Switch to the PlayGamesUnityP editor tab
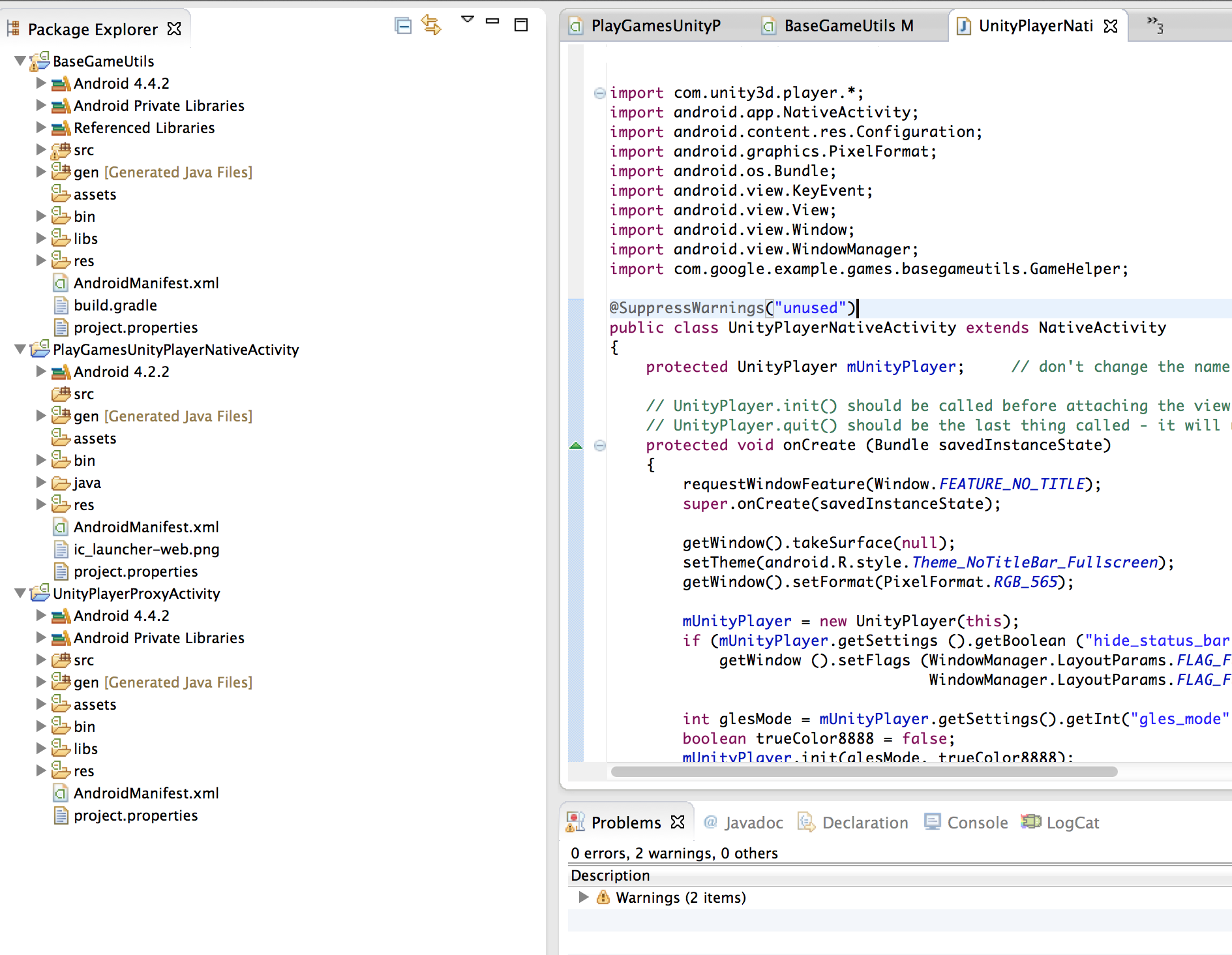1232x955 pixels. coord(654,26)
